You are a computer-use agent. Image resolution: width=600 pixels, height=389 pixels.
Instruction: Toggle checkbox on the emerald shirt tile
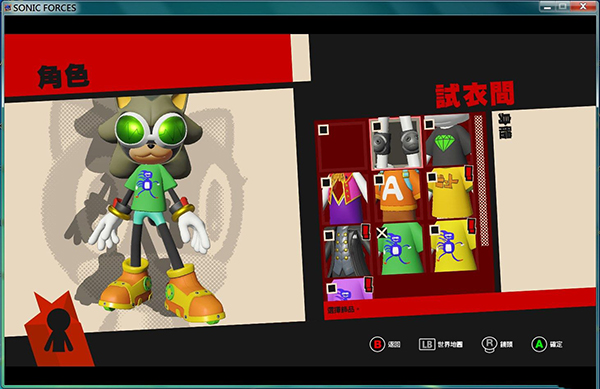tap(429, 124)
